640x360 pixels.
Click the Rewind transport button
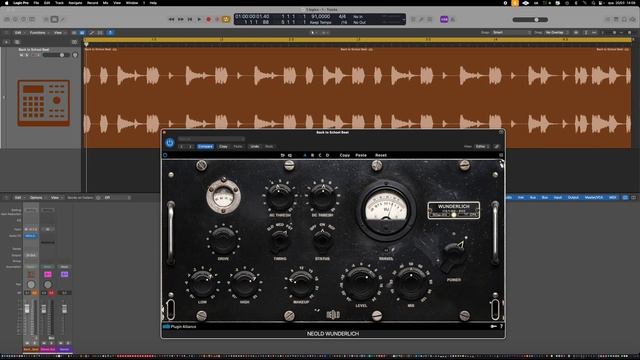[171, 19]
